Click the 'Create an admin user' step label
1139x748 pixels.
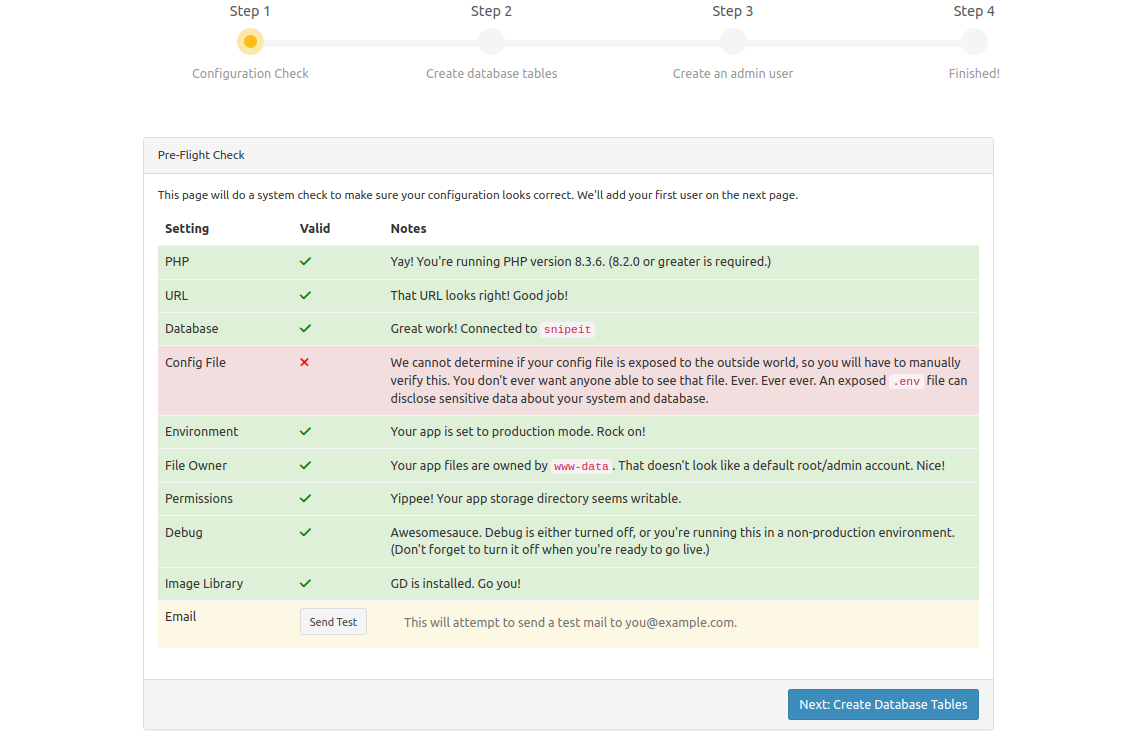click(x=733, y=73)
